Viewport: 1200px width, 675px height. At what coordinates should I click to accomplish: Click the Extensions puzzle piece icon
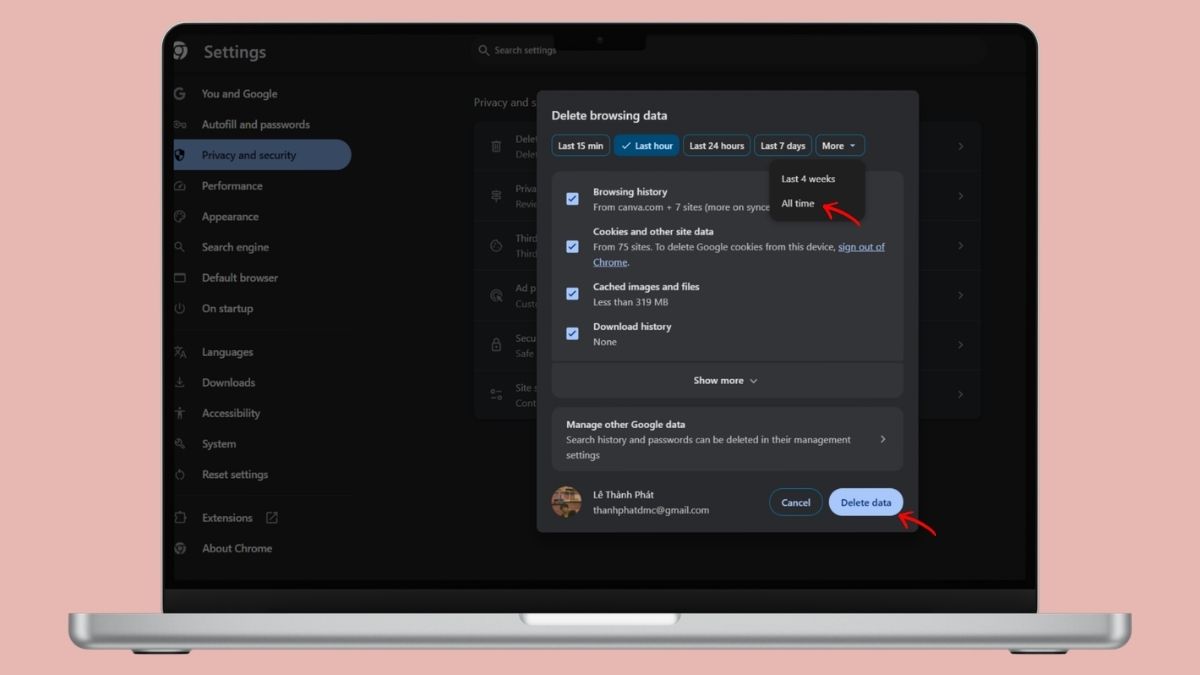click(180, 518)
